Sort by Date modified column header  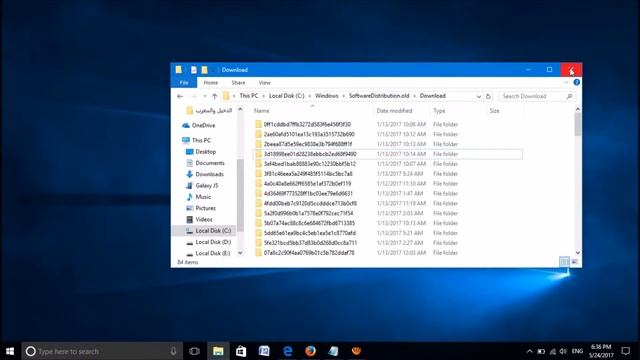click(x=394, y=111)
